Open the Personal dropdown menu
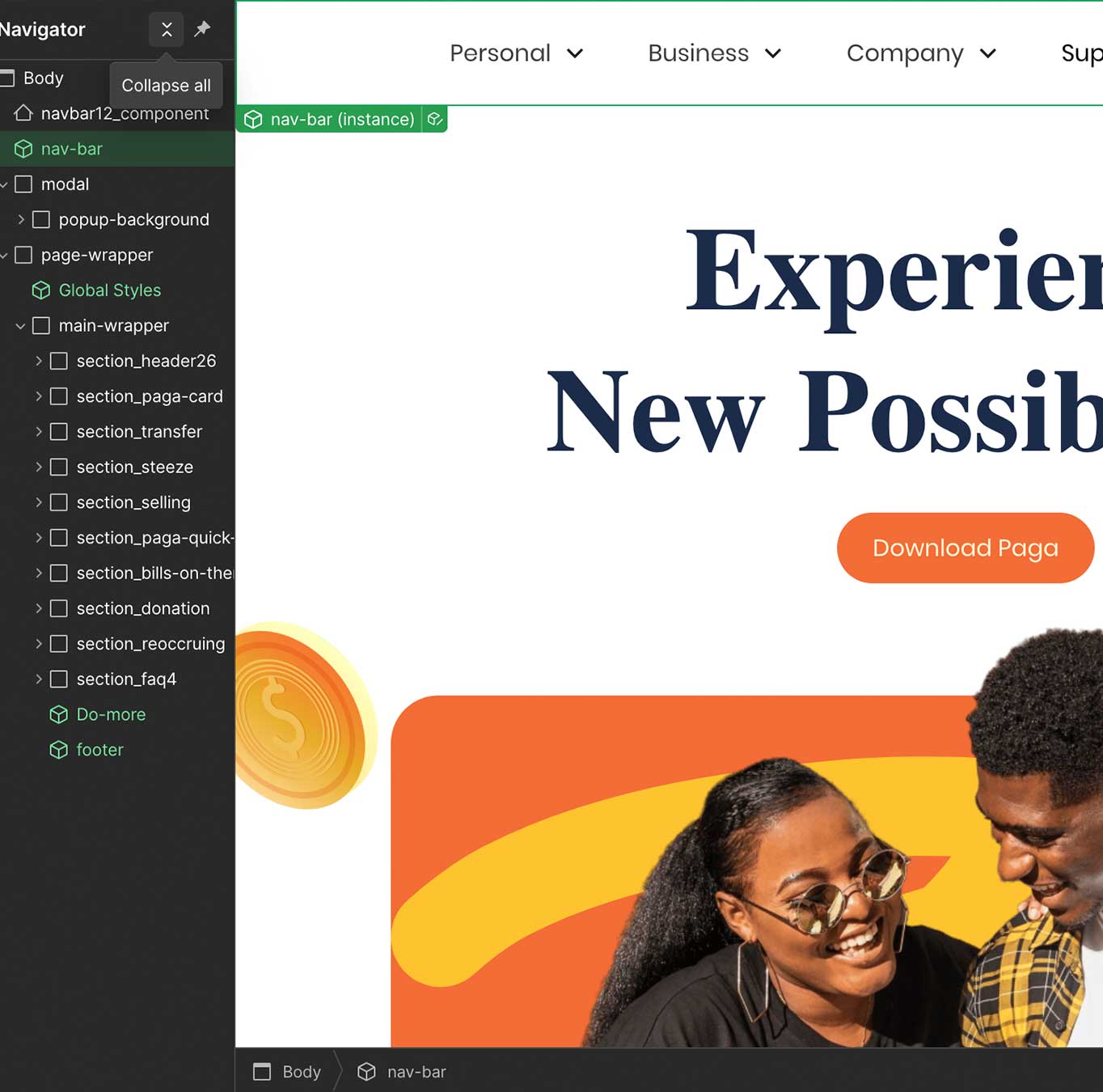 point(517,53)
